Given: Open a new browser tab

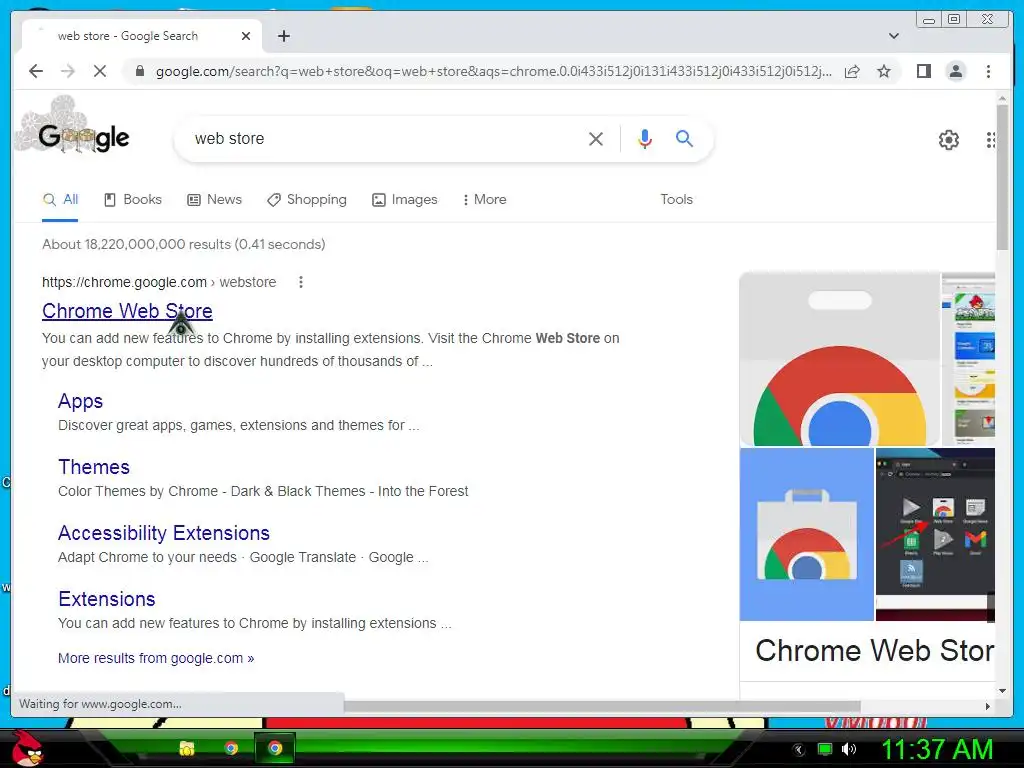Looking at the screenshot, I should click(283, 36).
